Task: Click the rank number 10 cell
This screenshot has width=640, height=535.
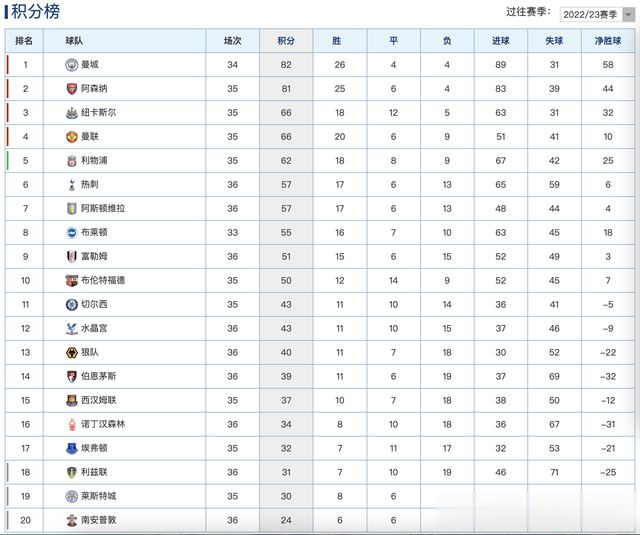Action: (x=25, y=281)
